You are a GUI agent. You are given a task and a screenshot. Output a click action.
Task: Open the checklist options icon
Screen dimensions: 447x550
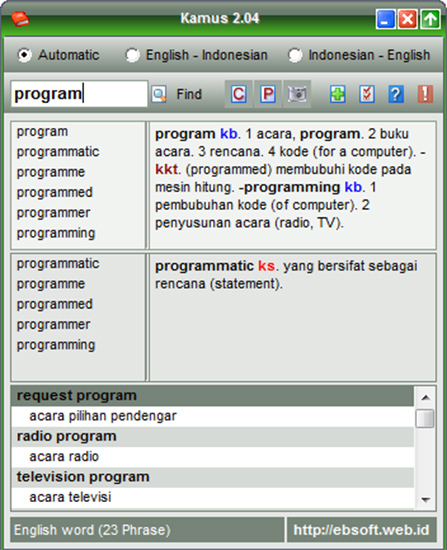coord(367,94)
